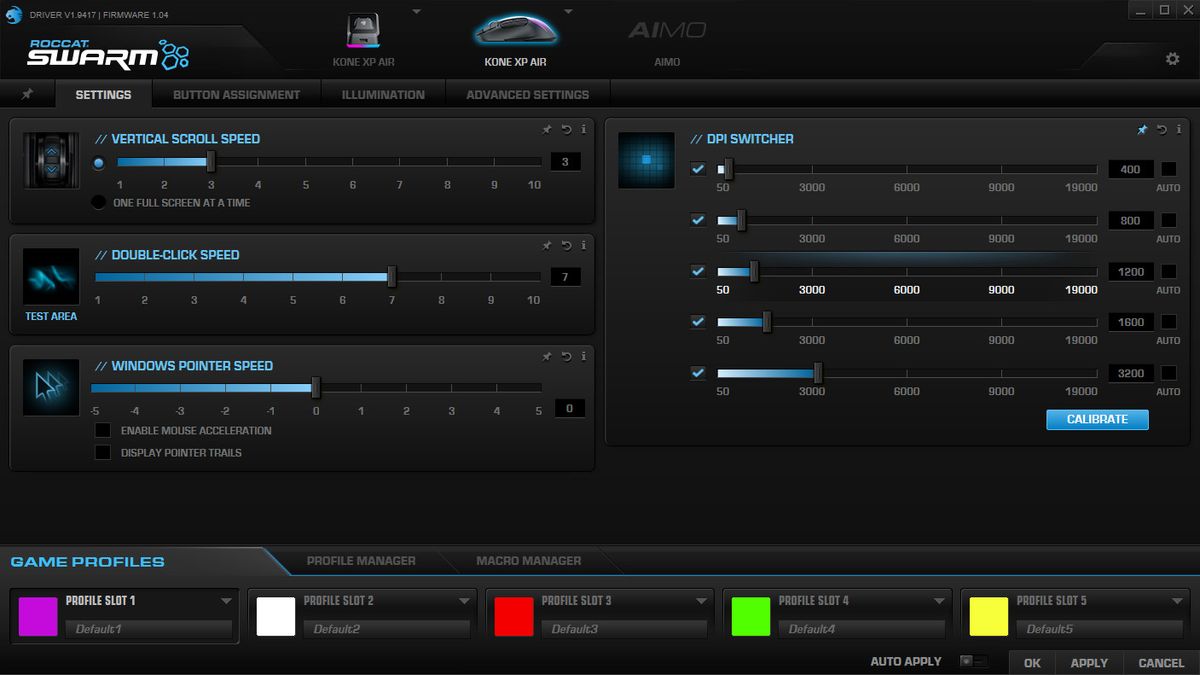The width and height of the screenshot is (1200, 675).
Task: Open the Profile Manager tab
Action: (x=361, y=561)
